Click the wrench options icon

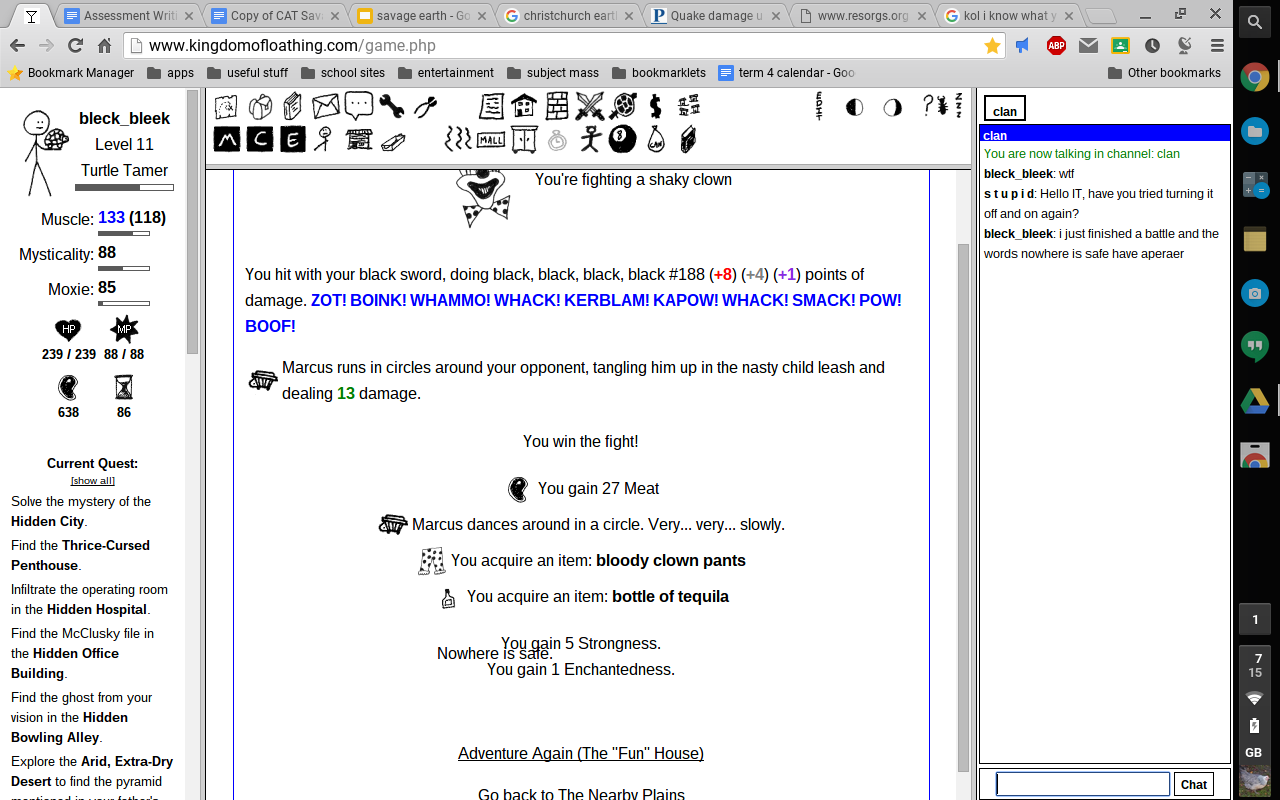390,106
